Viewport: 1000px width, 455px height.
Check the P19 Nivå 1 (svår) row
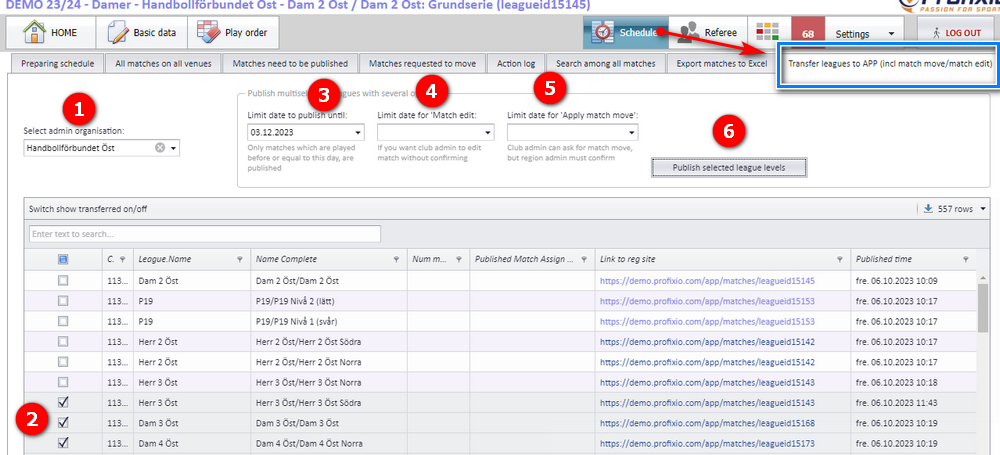[63, 321]
